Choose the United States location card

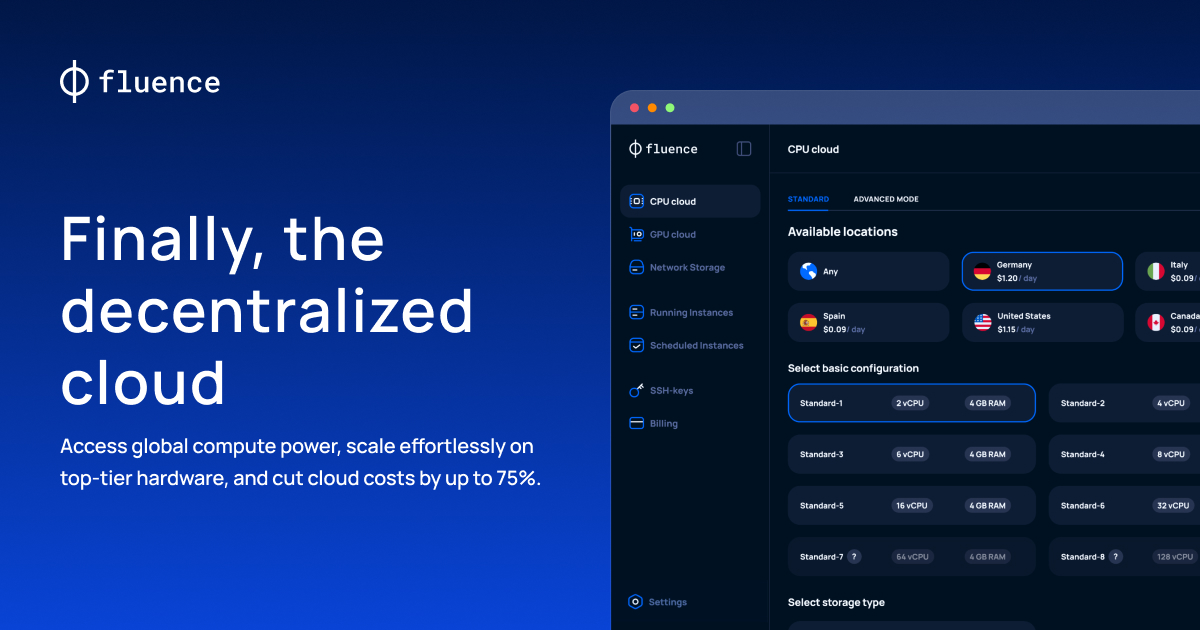pyautogui.click(x=1042, y=322)
